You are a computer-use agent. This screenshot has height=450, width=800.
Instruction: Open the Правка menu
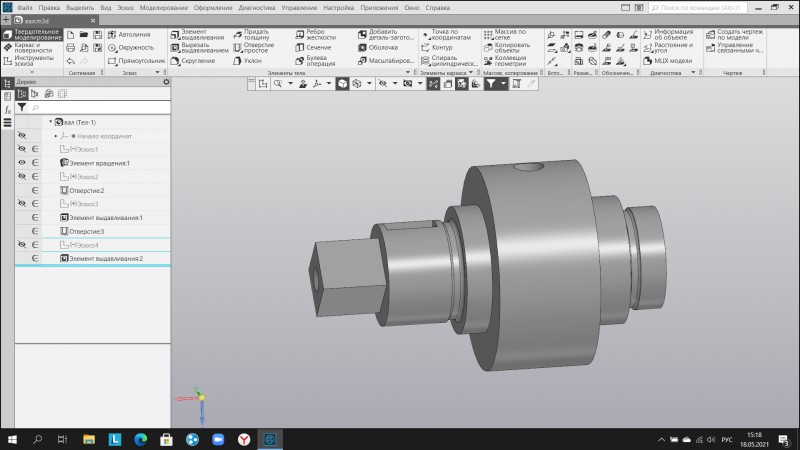point(49,8)
